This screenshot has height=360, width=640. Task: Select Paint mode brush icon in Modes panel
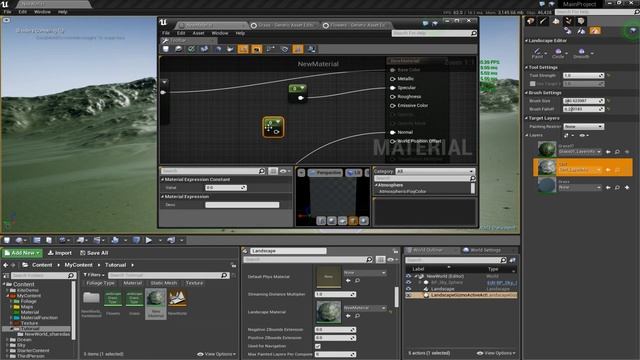click(x=543, y=21)
